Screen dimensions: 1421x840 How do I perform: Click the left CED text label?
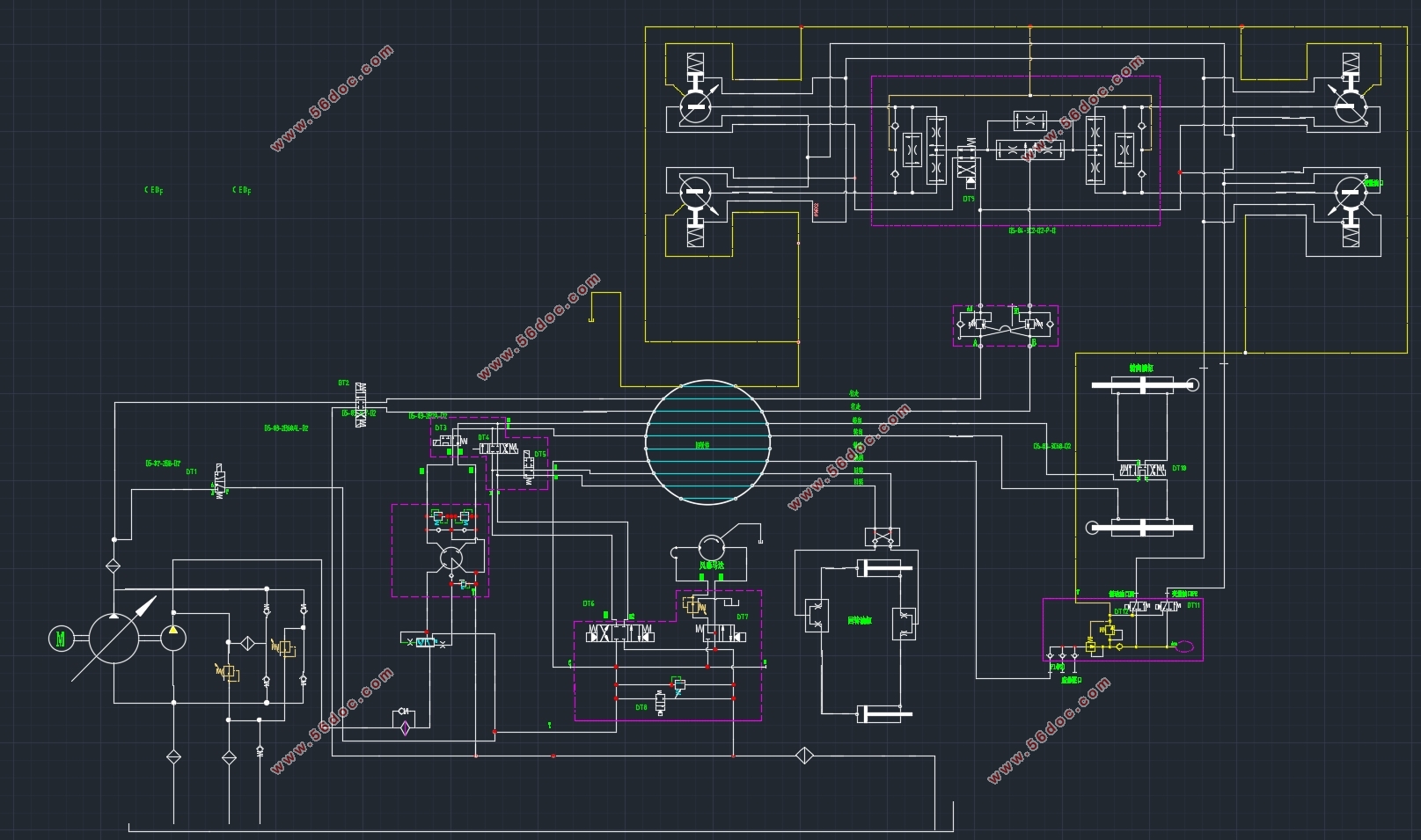(154, 190)
